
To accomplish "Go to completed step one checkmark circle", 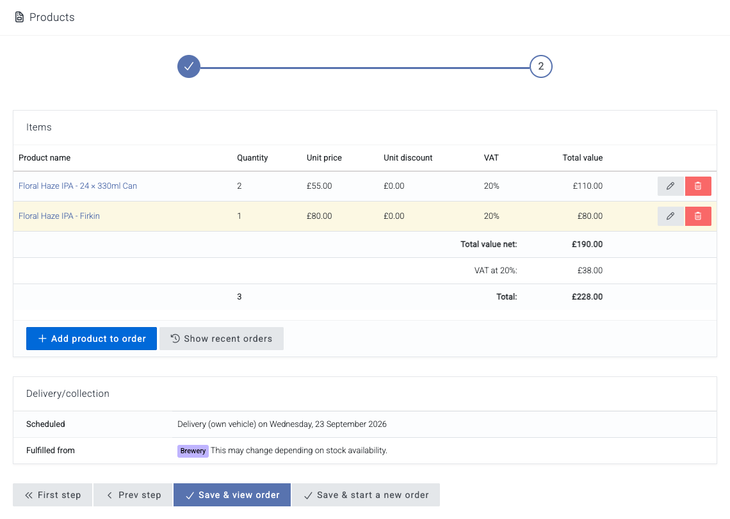I will pyautogui.click(x=189, y=67).
